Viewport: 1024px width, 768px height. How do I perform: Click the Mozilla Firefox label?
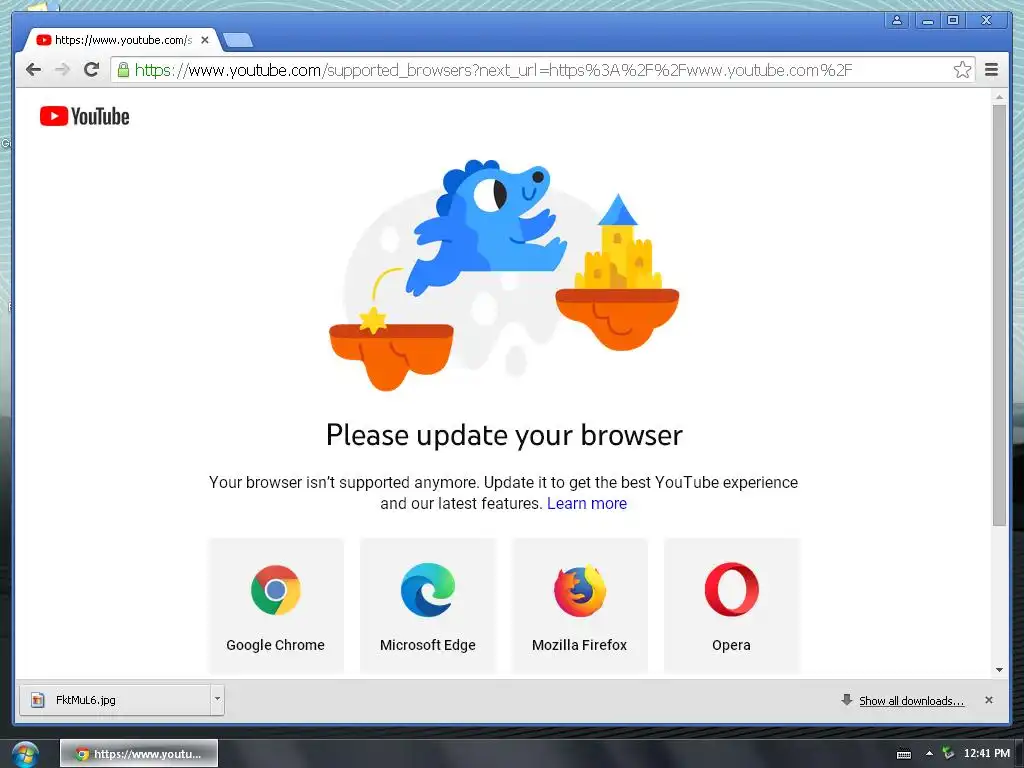(579, 645)
